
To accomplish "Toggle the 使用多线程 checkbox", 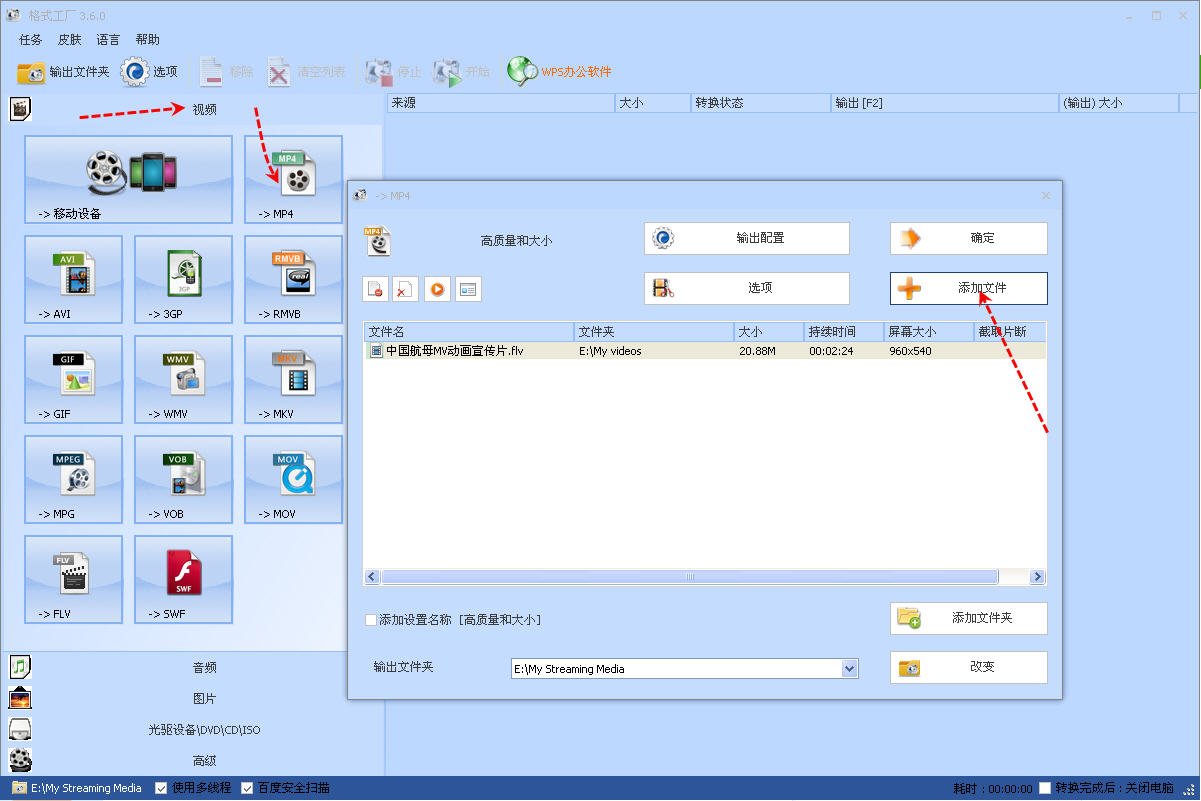I will pos(161,788).
